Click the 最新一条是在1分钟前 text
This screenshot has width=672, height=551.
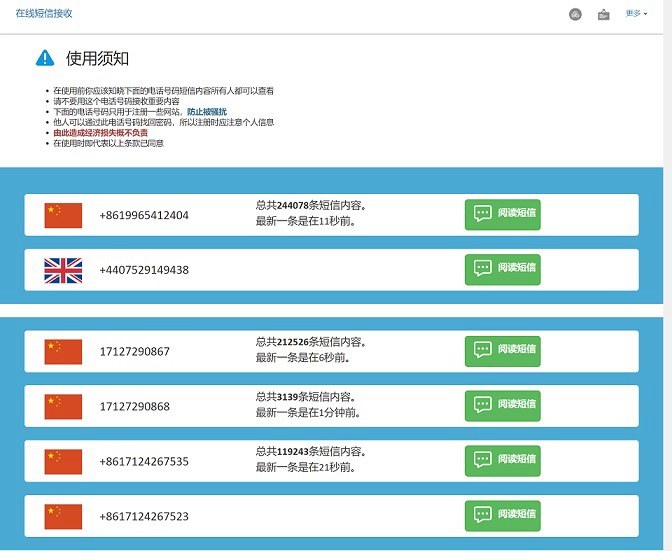309,413
